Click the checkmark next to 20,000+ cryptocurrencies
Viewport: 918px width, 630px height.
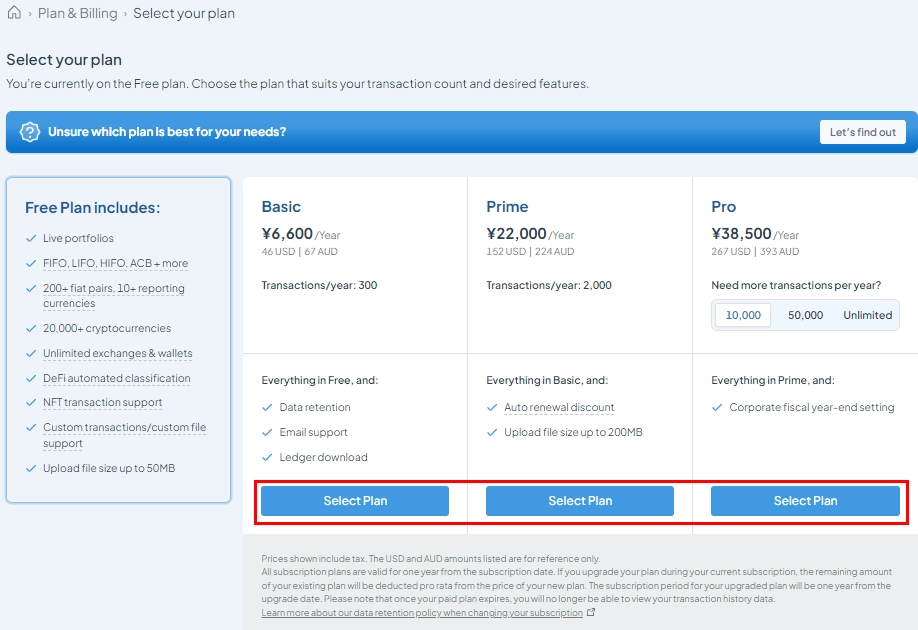point(31,328)
